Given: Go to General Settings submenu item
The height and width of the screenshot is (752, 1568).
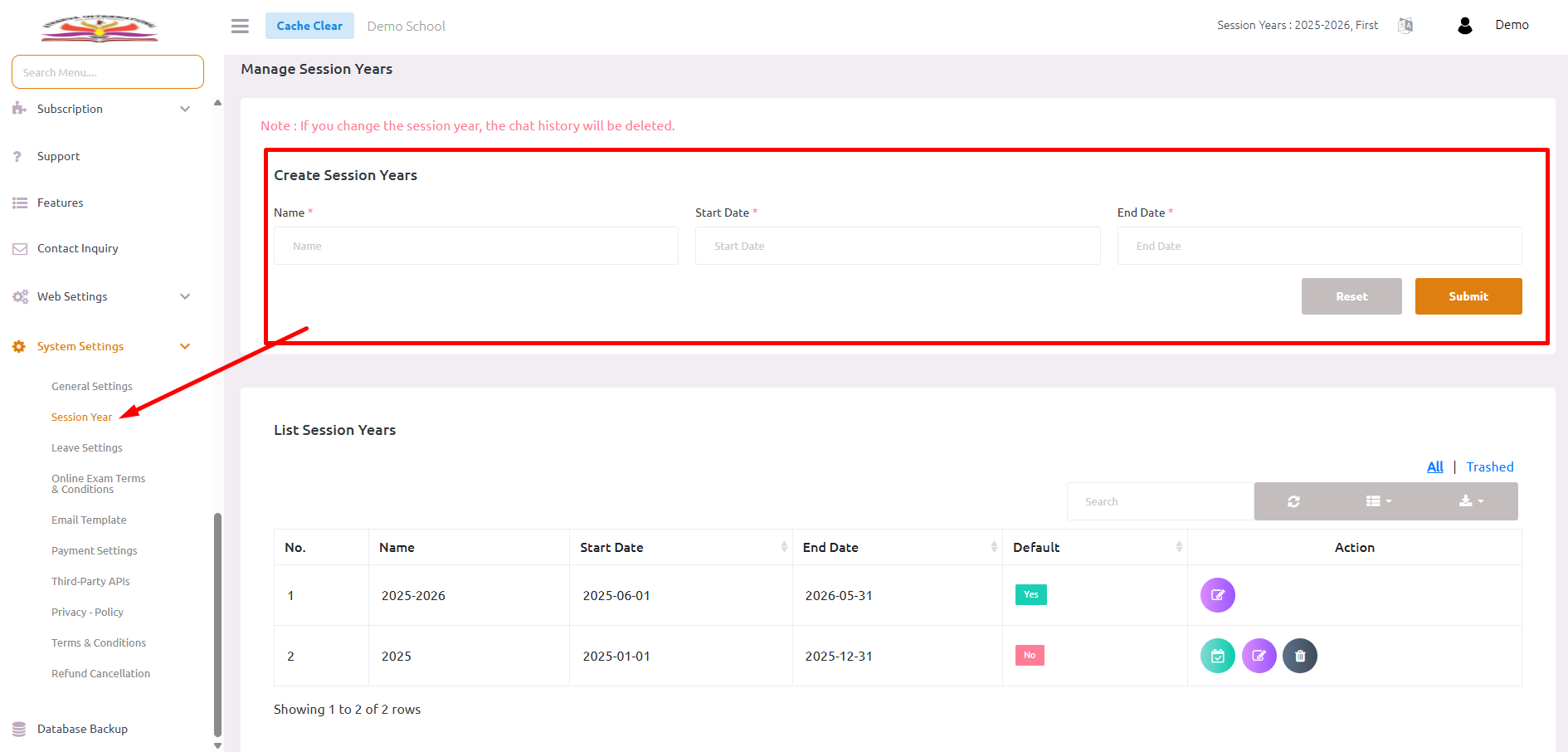Looking at the screenshot, I should click(x=92, y=386).
